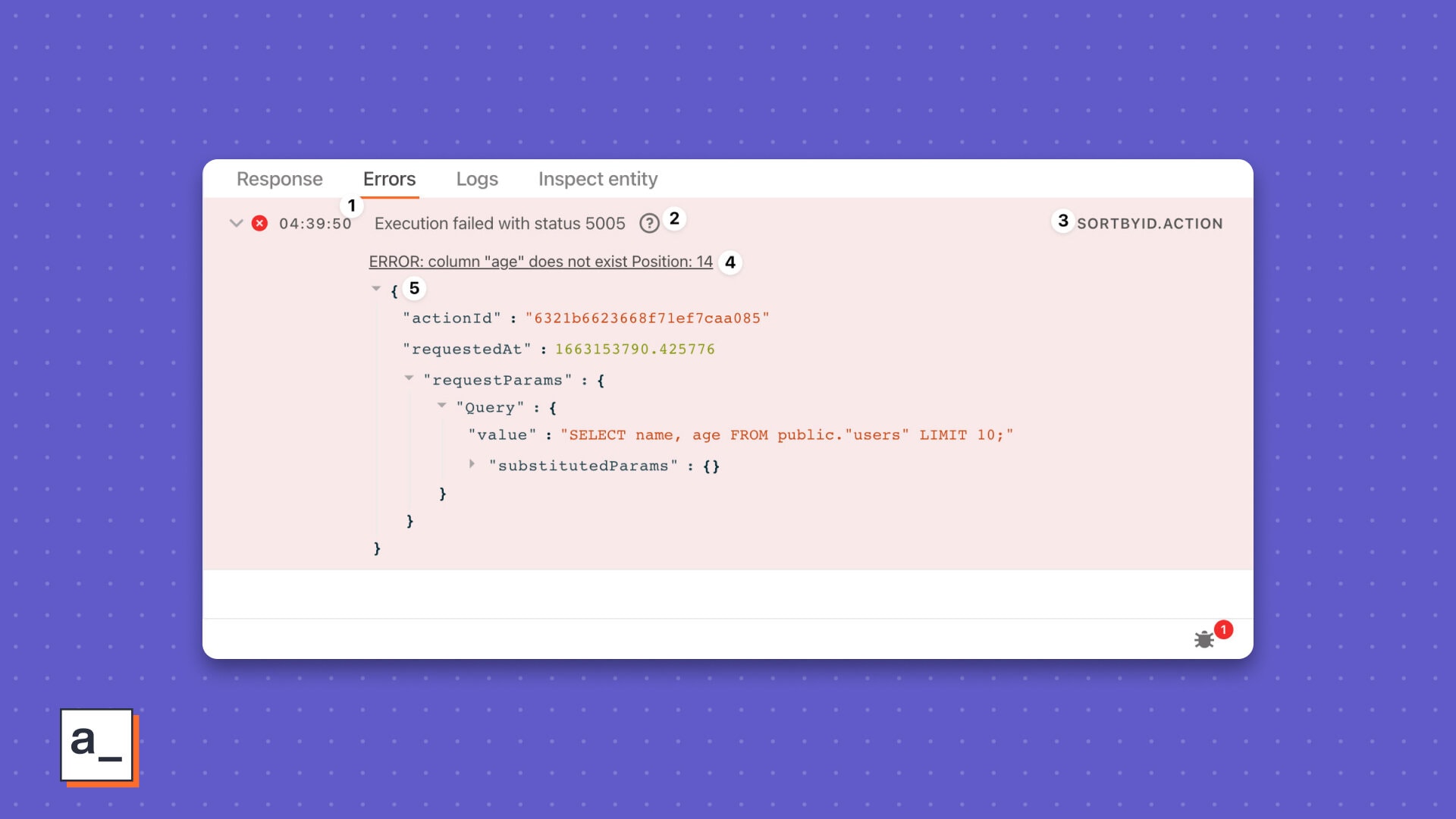Click the actionId value string
1456x819 pixels.
(x=647, y=318)
